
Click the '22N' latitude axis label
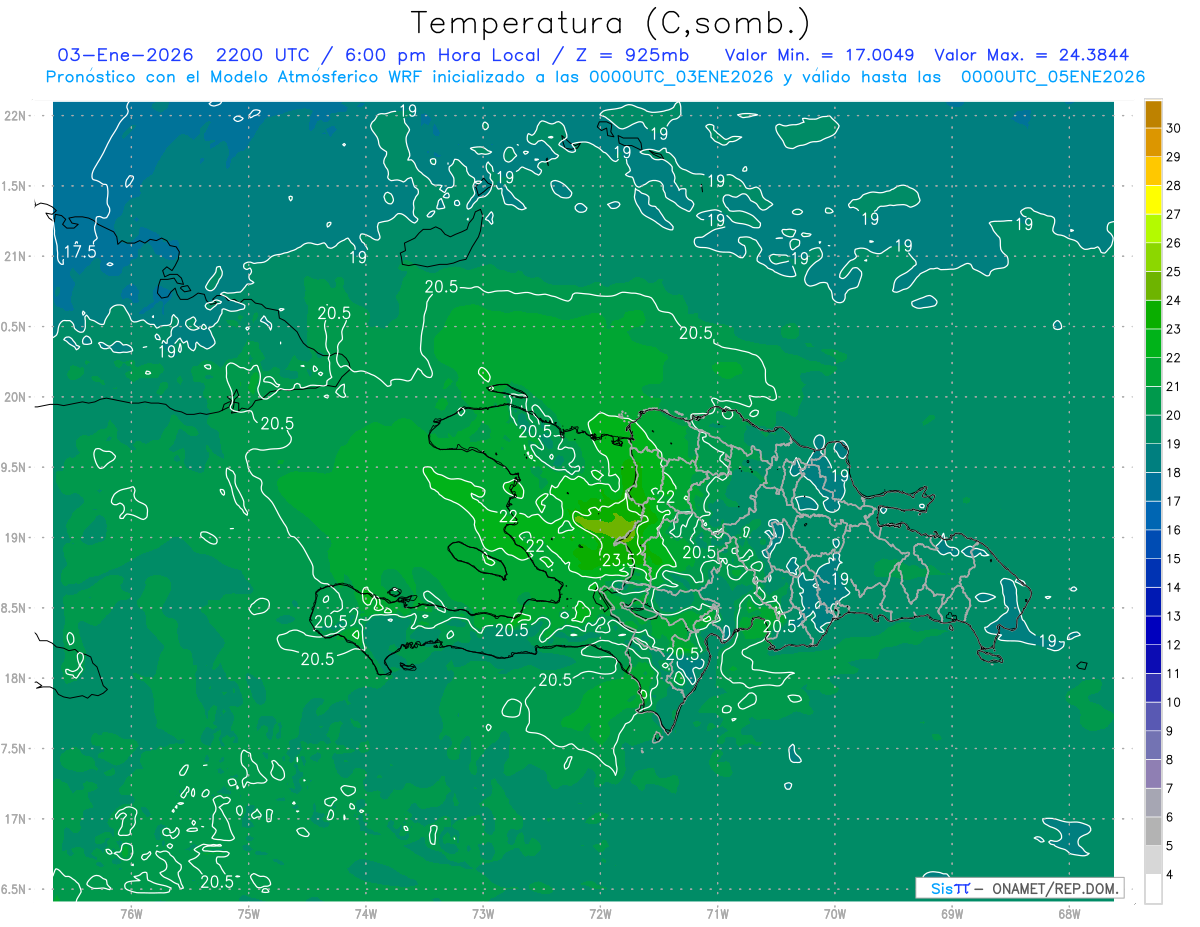click(15, 116)
